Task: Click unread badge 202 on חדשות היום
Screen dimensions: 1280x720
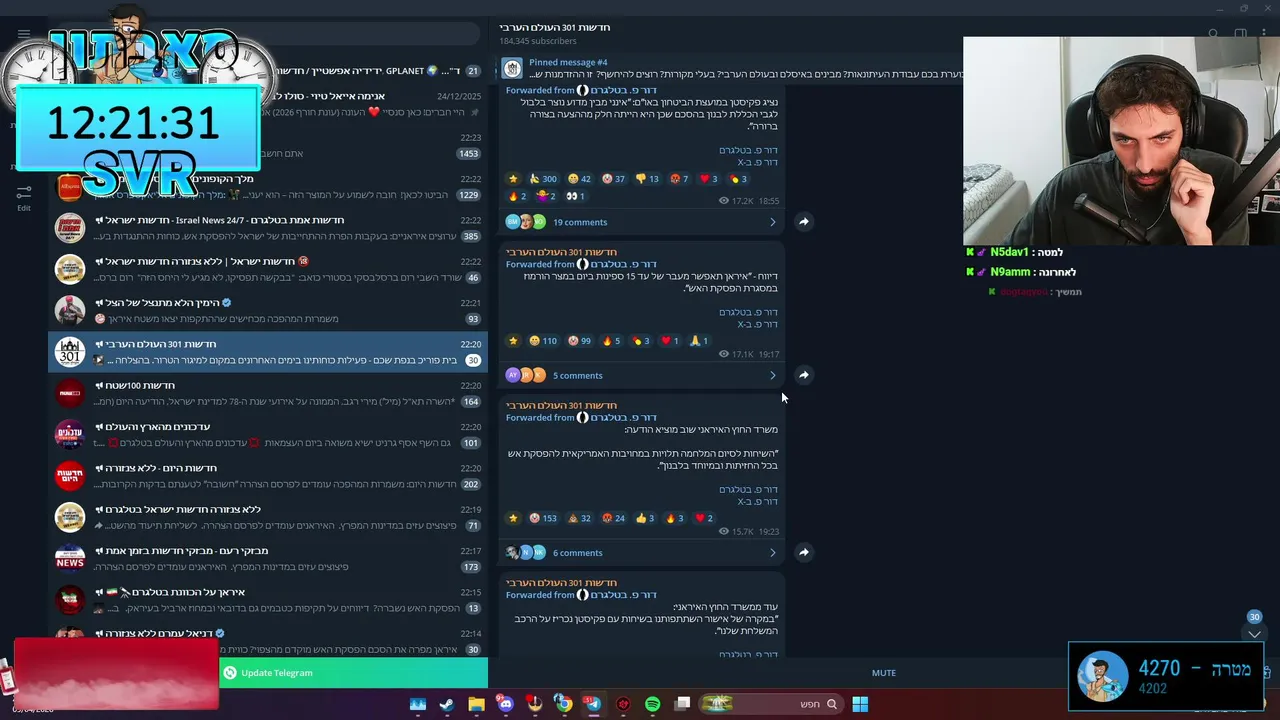Action: point(471,484)
